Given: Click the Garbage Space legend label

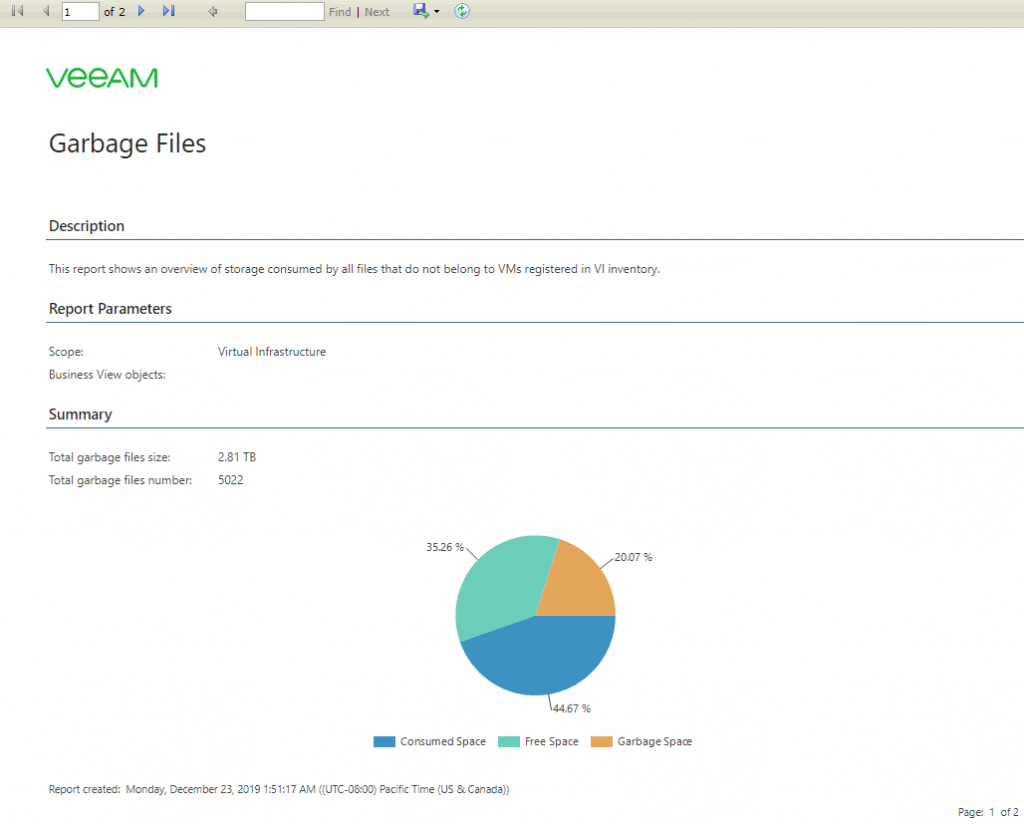Looking at the screenshot, I should (654, 742).
